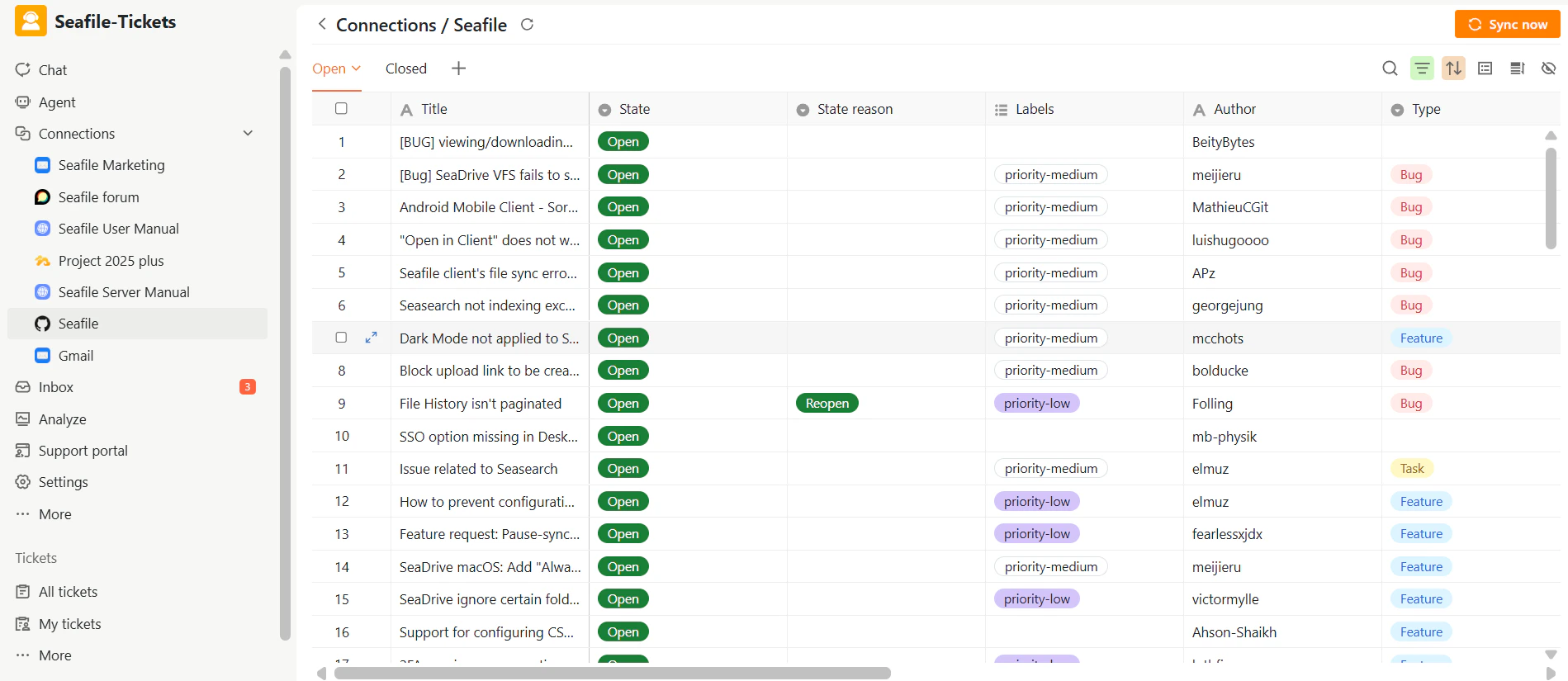Click the table horizontal scrollbar
The height and width of the screenshot is (681, 1568).
coord(612,673)
